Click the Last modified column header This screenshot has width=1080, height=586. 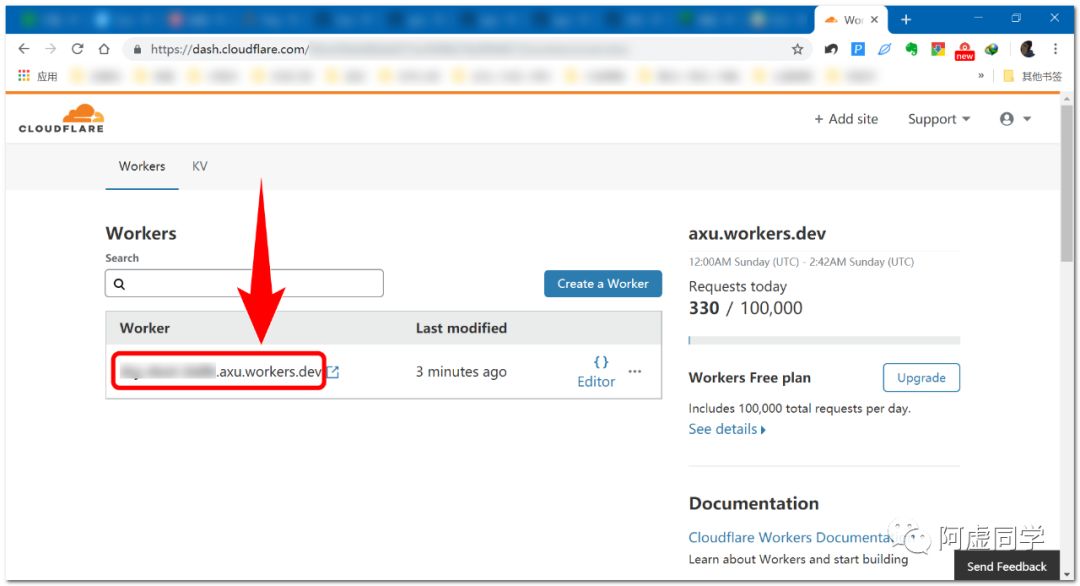[x=461, y=328]
